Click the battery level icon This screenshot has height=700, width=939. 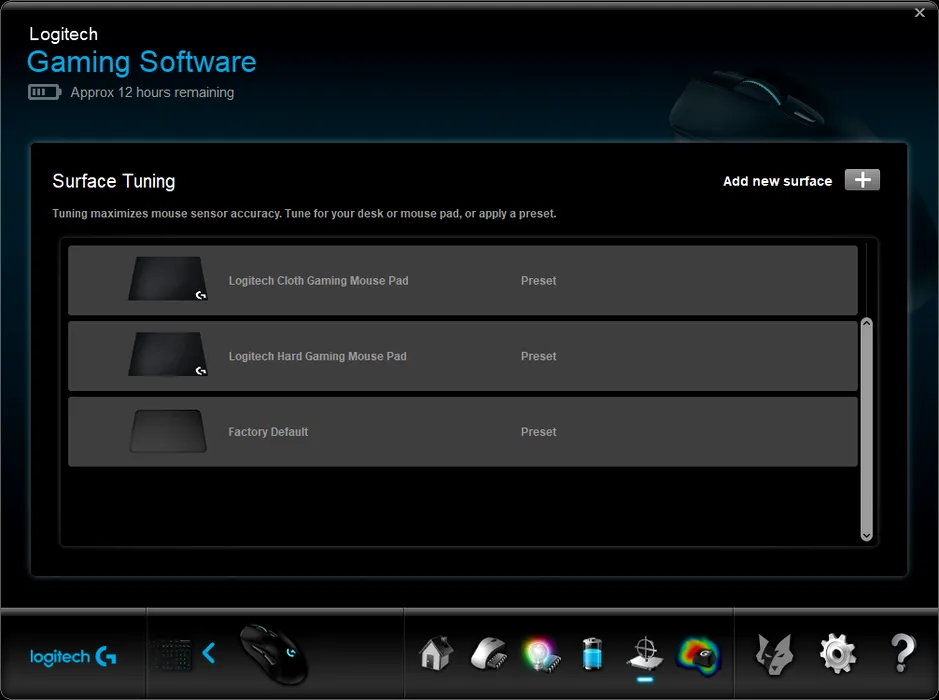coord(44,92)
